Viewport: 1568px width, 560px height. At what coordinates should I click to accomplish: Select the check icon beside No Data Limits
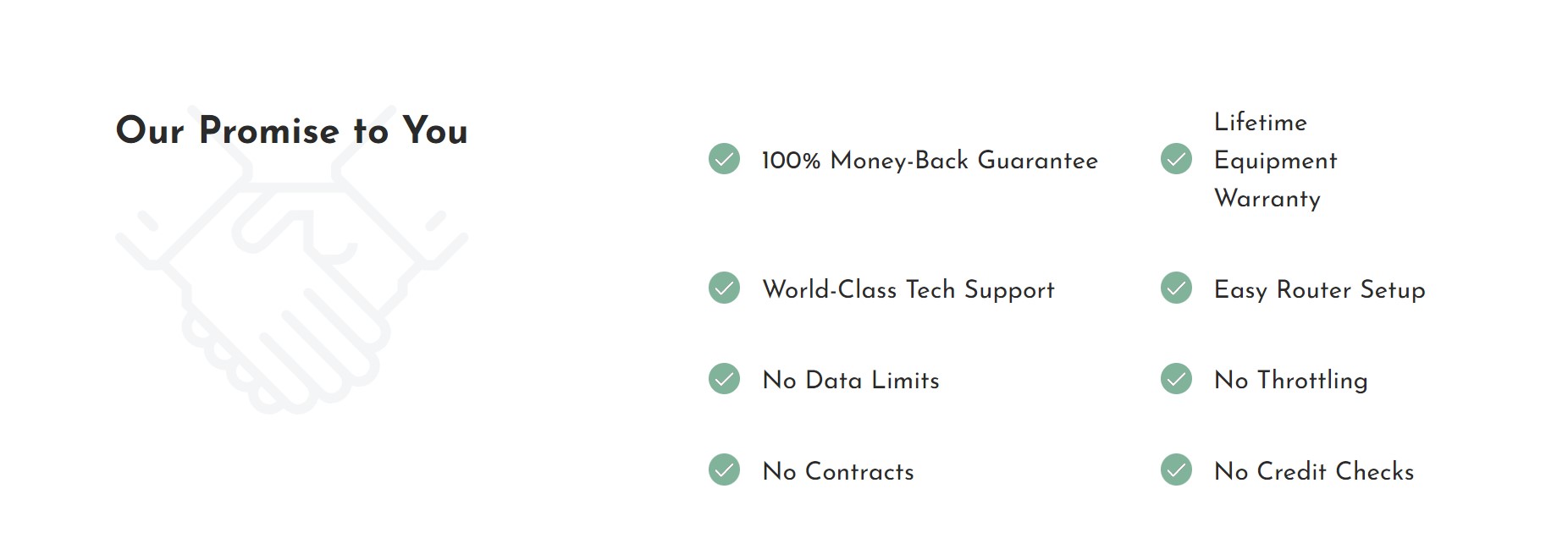[724, 379]
